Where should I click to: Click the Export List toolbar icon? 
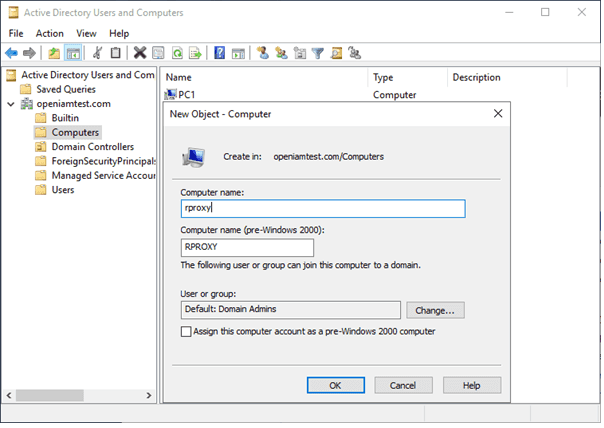[x=195, y=53]
